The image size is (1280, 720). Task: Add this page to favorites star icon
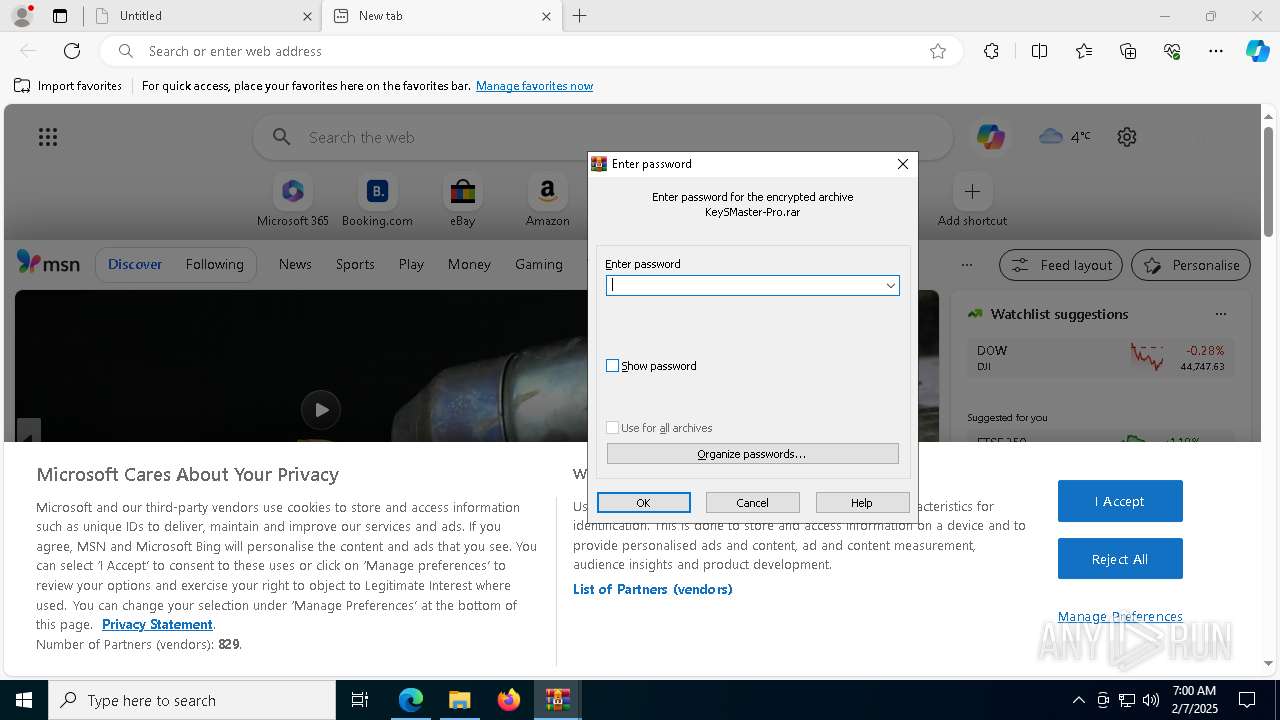(938, 51)
